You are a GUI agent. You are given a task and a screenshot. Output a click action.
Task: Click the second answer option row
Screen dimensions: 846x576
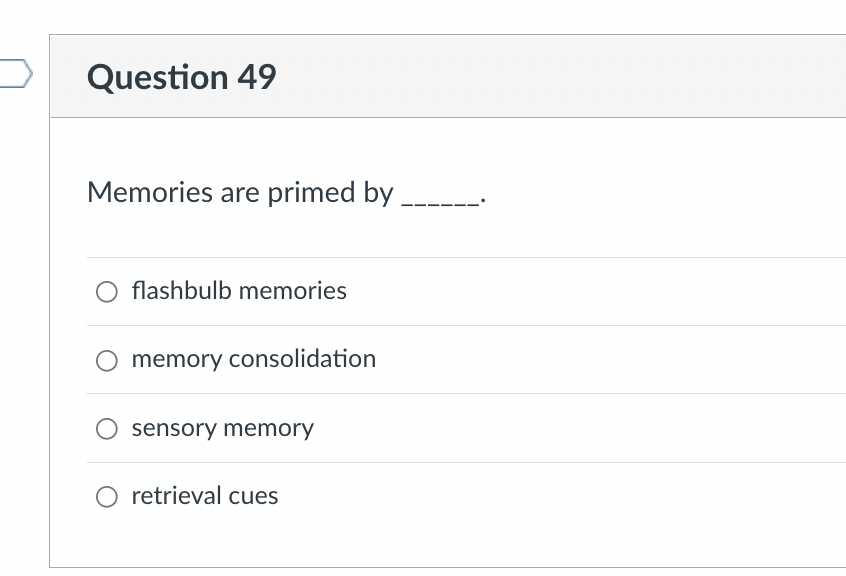tap(400, 360)
